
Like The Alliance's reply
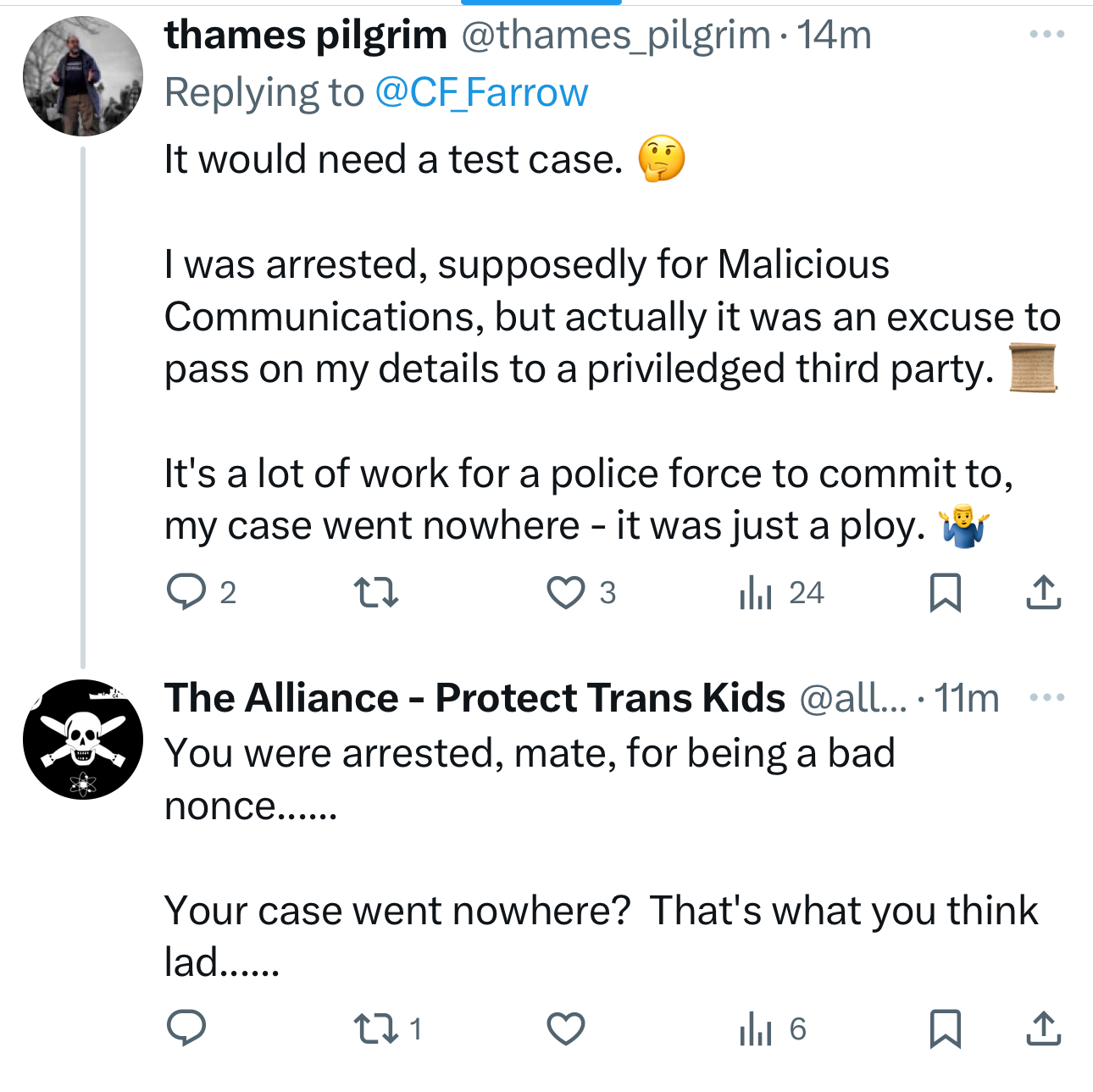tap(565, 1028)
